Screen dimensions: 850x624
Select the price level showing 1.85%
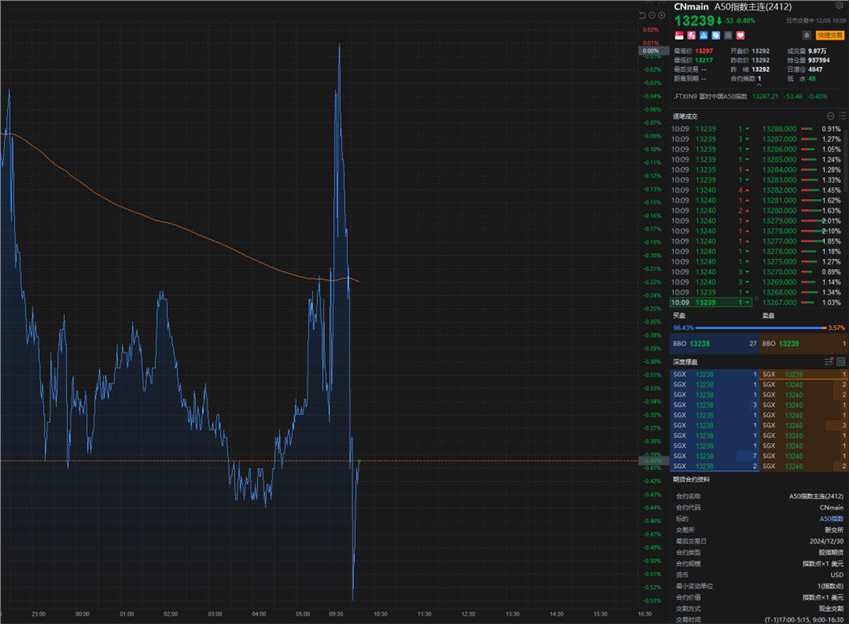point(802,241)
